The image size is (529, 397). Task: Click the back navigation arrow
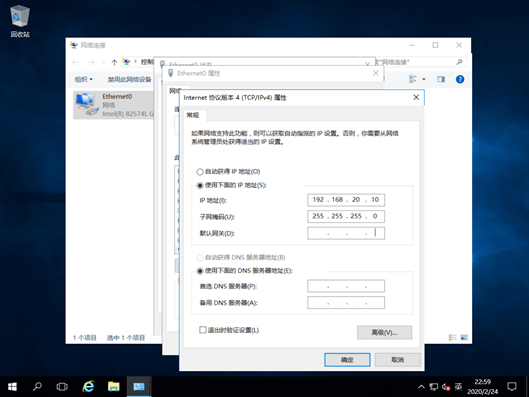tap(76, 62)
